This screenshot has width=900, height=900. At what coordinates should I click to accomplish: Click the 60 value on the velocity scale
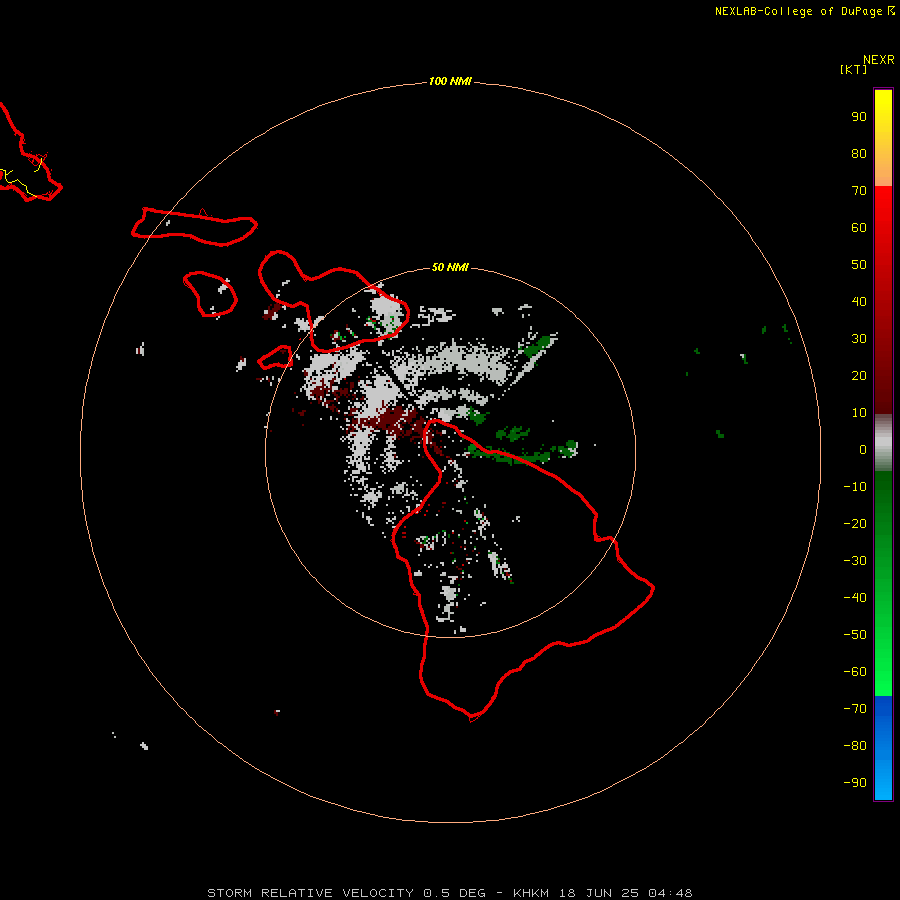(859, 227)
